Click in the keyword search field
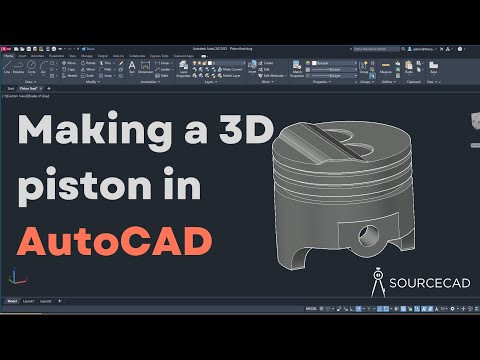 (376, 49)
